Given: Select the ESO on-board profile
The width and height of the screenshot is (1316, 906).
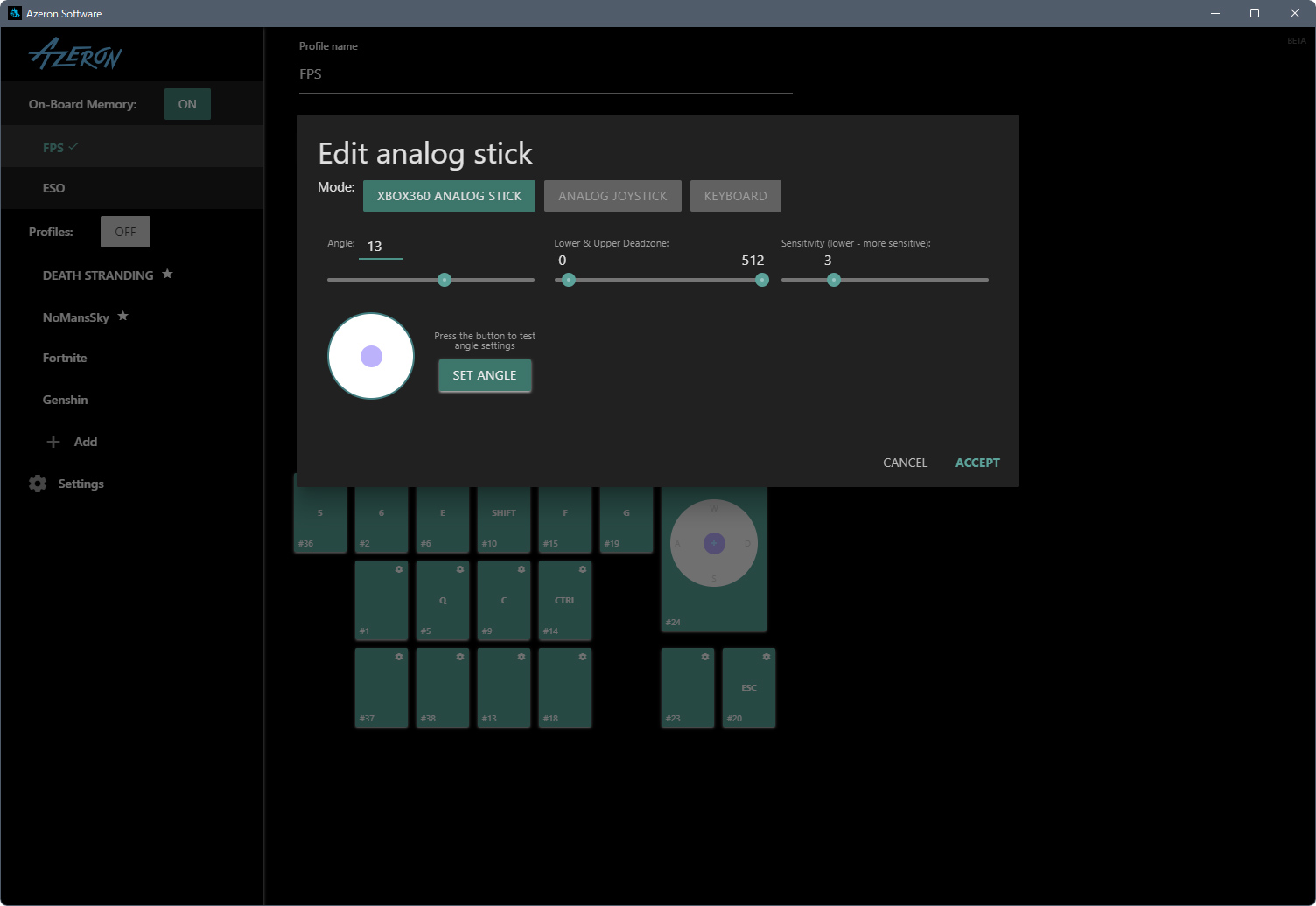Looking at the screenshot, I should pos(132,188).
